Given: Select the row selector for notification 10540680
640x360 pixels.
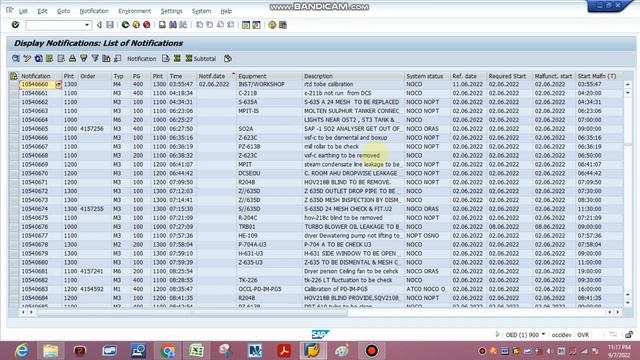Looking at the screenshot, I should 14,262.
